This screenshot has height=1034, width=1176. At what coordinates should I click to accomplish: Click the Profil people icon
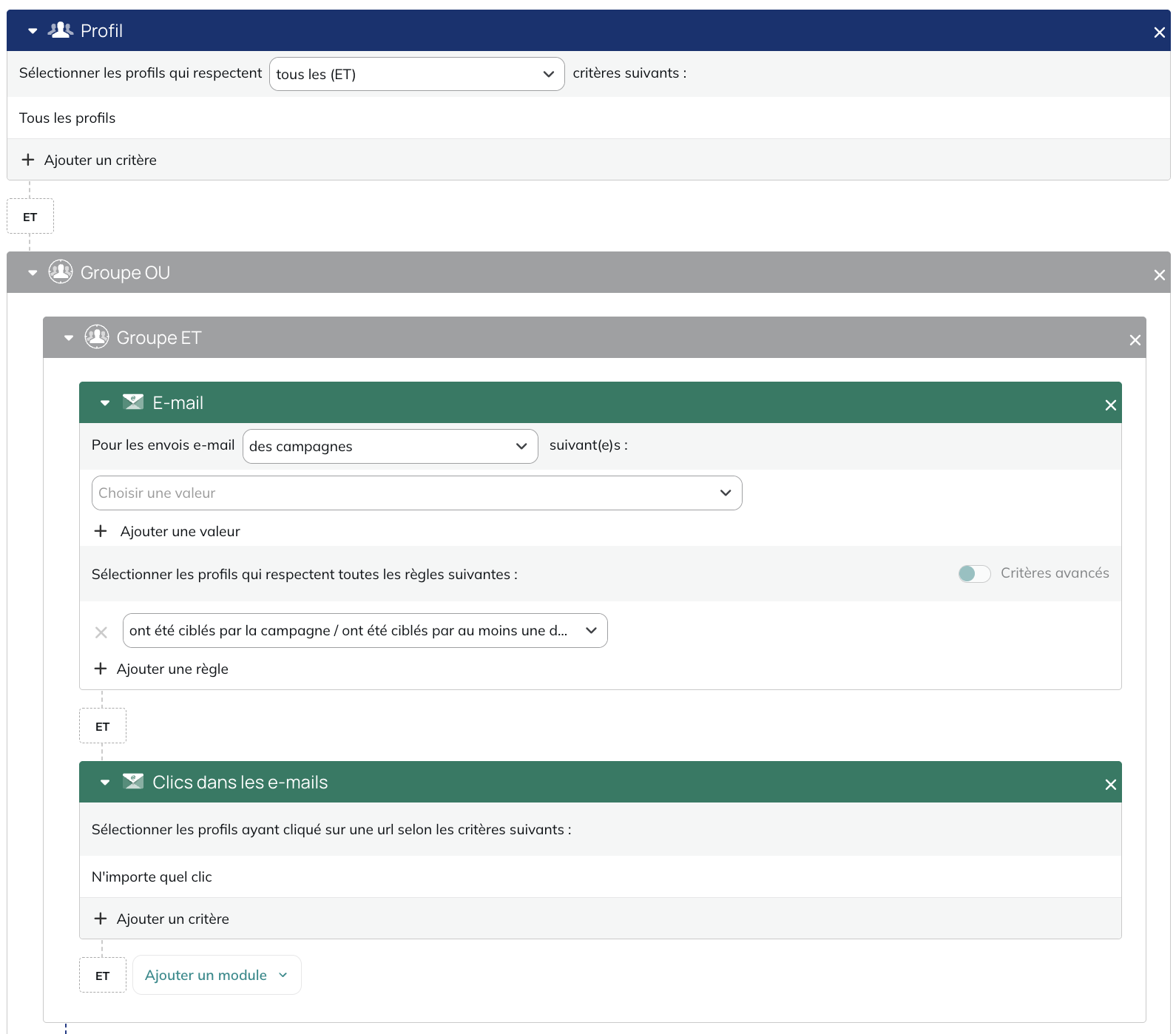[61, 30]
